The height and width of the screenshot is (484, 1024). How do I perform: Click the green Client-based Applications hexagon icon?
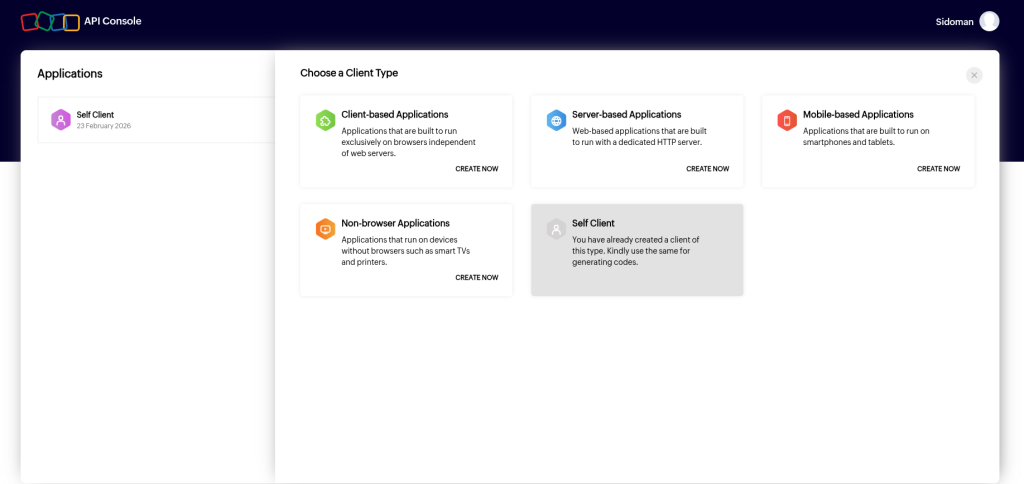coord(325,120)
